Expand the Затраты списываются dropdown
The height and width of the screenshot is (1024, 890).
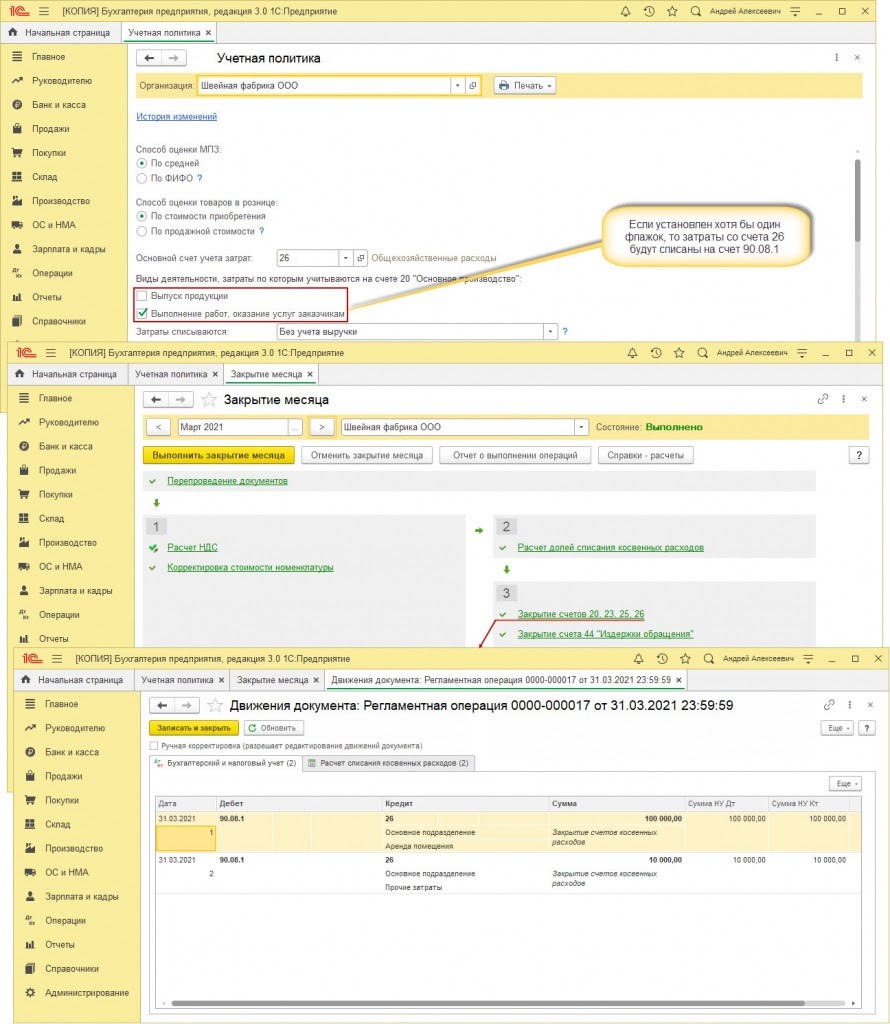549,331
